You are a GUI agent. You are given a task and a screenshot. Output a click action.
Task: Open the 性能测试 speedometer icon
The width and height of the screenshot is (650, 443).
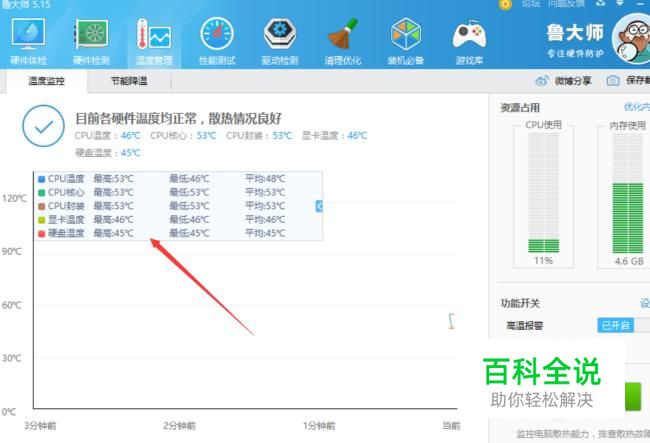(217, 41)
